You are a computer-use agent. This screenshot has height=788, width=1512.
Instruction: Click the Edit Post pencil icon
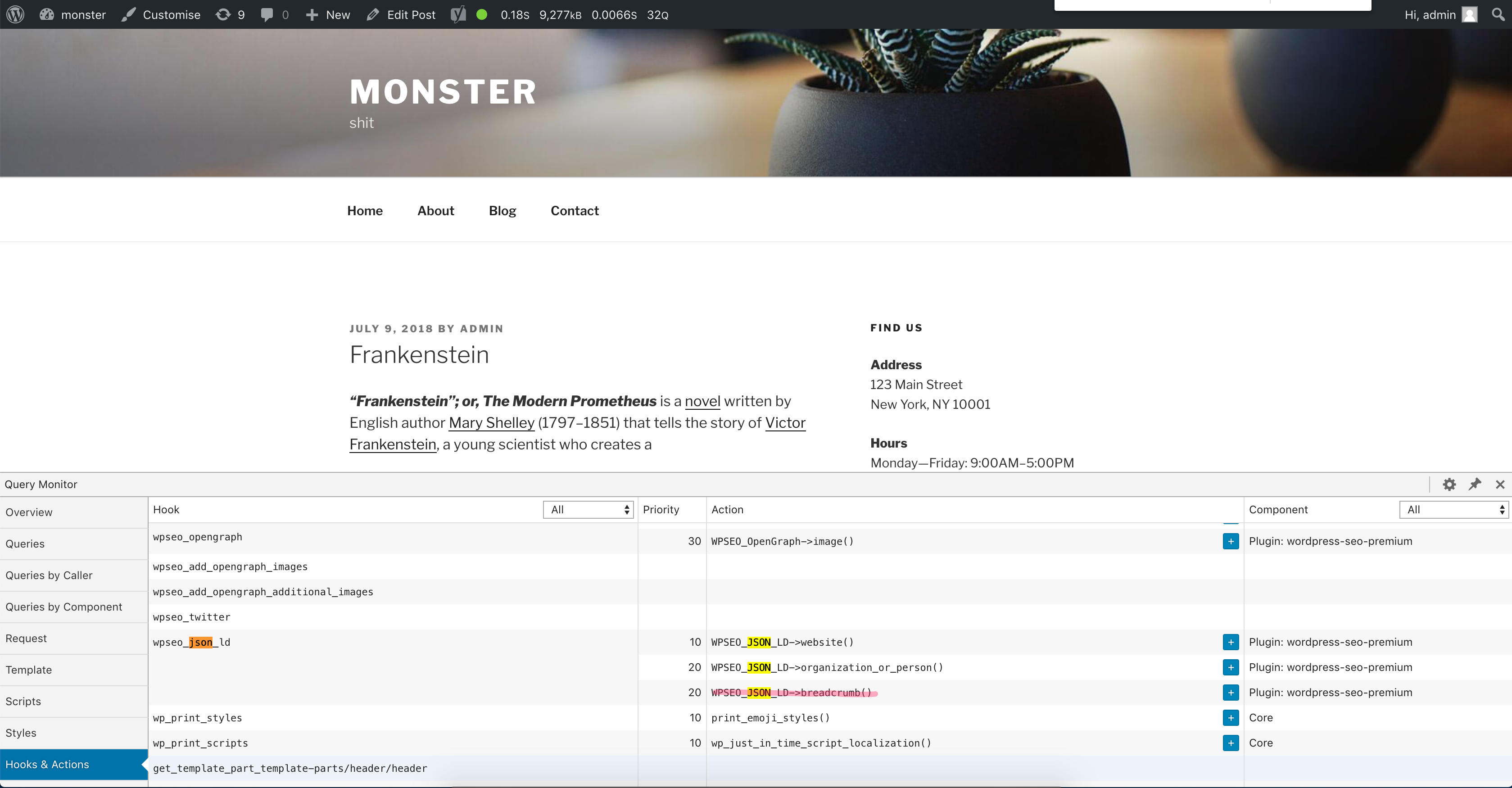click(x=373, y=15)
